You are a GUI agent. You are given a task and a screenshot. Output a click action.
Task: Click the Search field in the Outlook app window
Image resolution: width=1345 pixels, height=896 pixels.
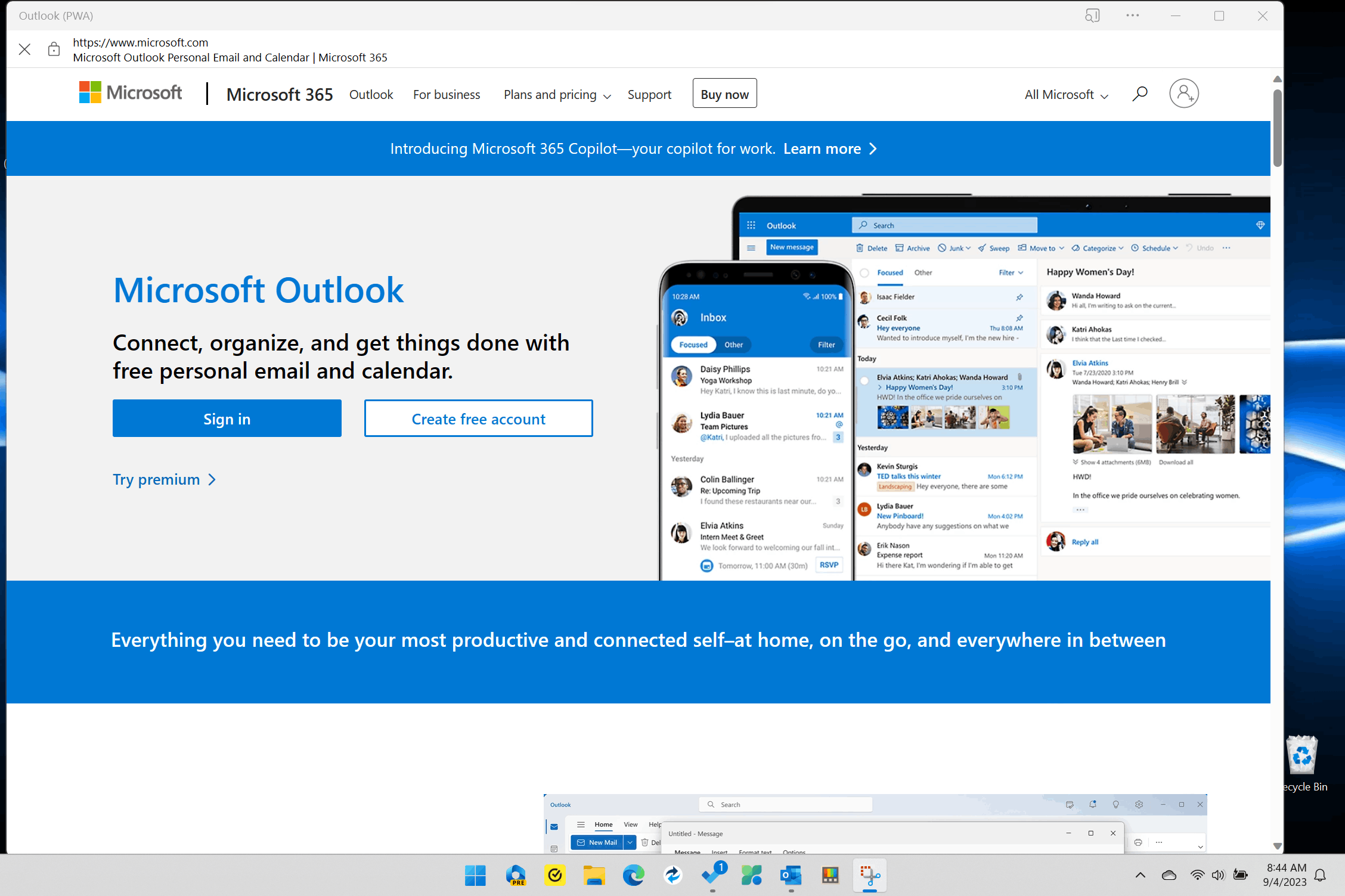785,804
